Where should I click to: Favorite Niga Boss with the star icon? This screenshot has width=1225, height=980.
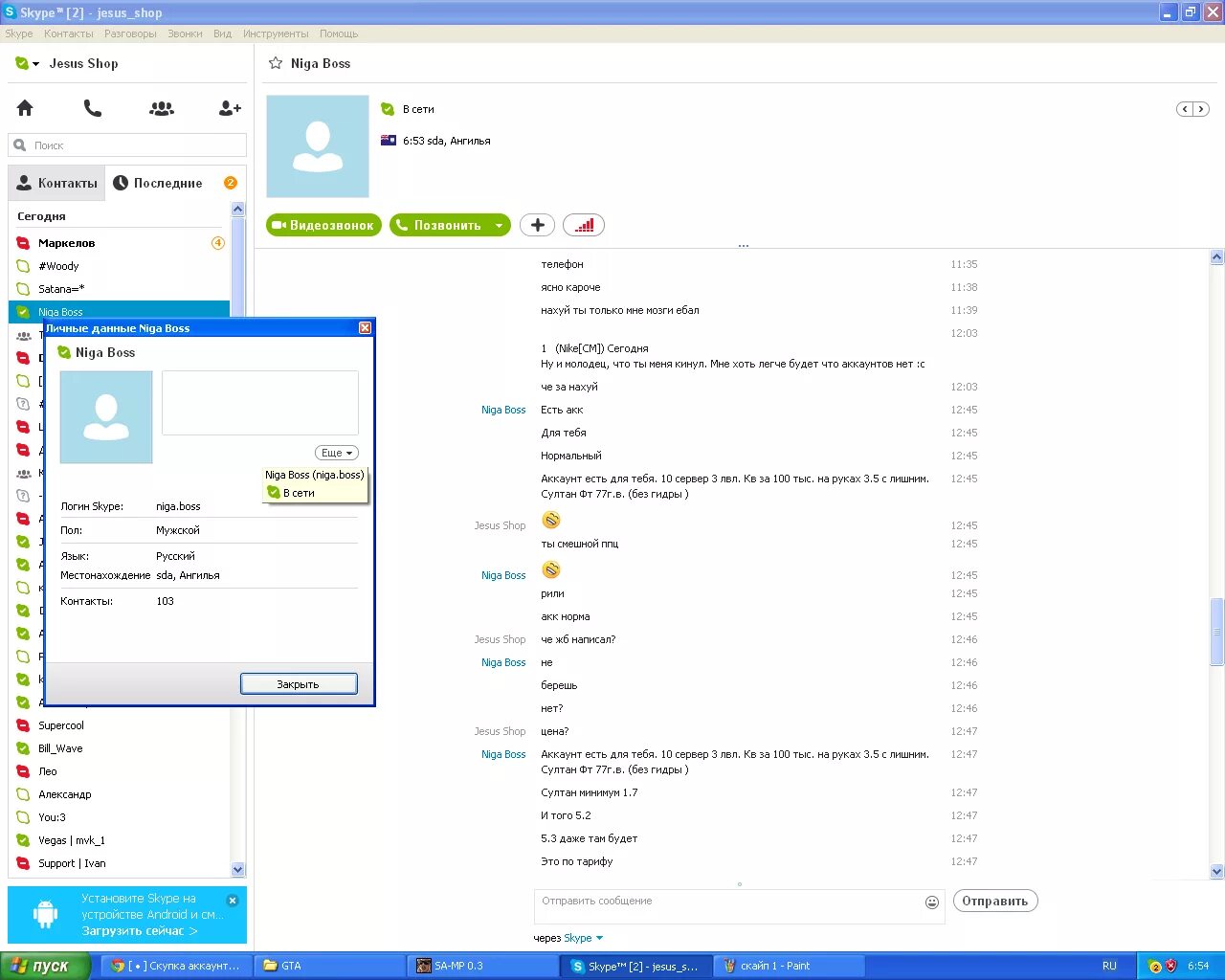[276, 63]
